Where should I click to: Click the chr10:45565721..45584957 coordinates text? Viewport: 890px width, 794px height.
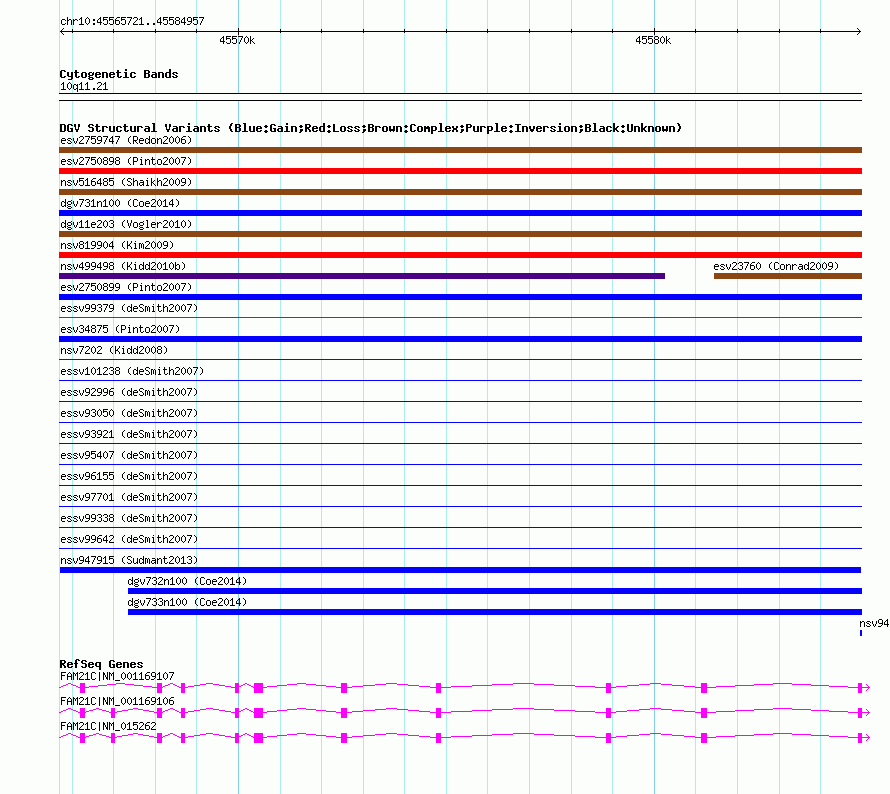(132, 21)
